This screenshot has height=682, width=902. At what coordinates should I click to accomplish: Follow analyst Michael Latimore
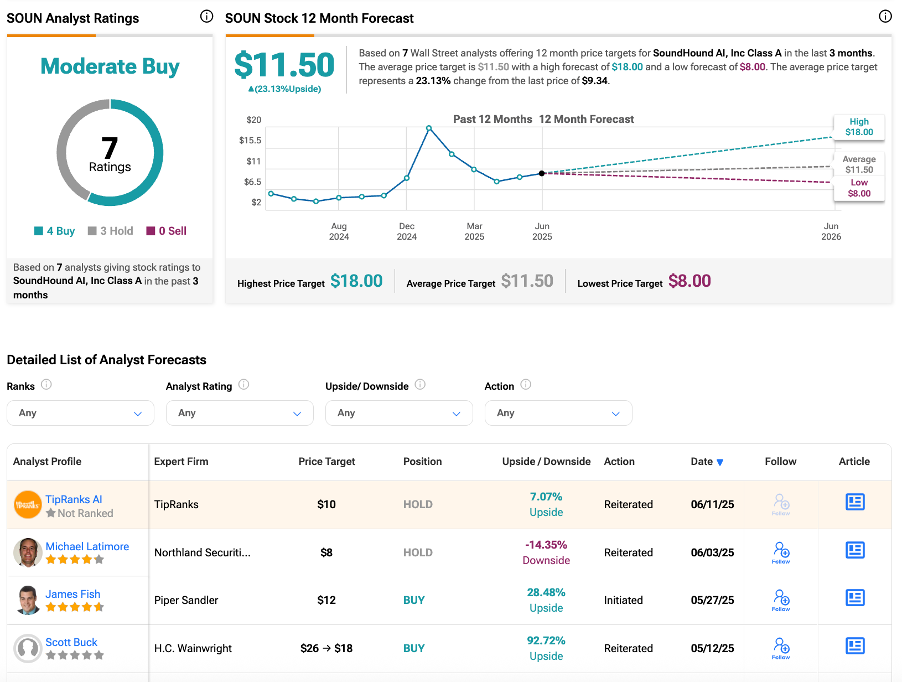pyautogui.click(x=781, y=553)
